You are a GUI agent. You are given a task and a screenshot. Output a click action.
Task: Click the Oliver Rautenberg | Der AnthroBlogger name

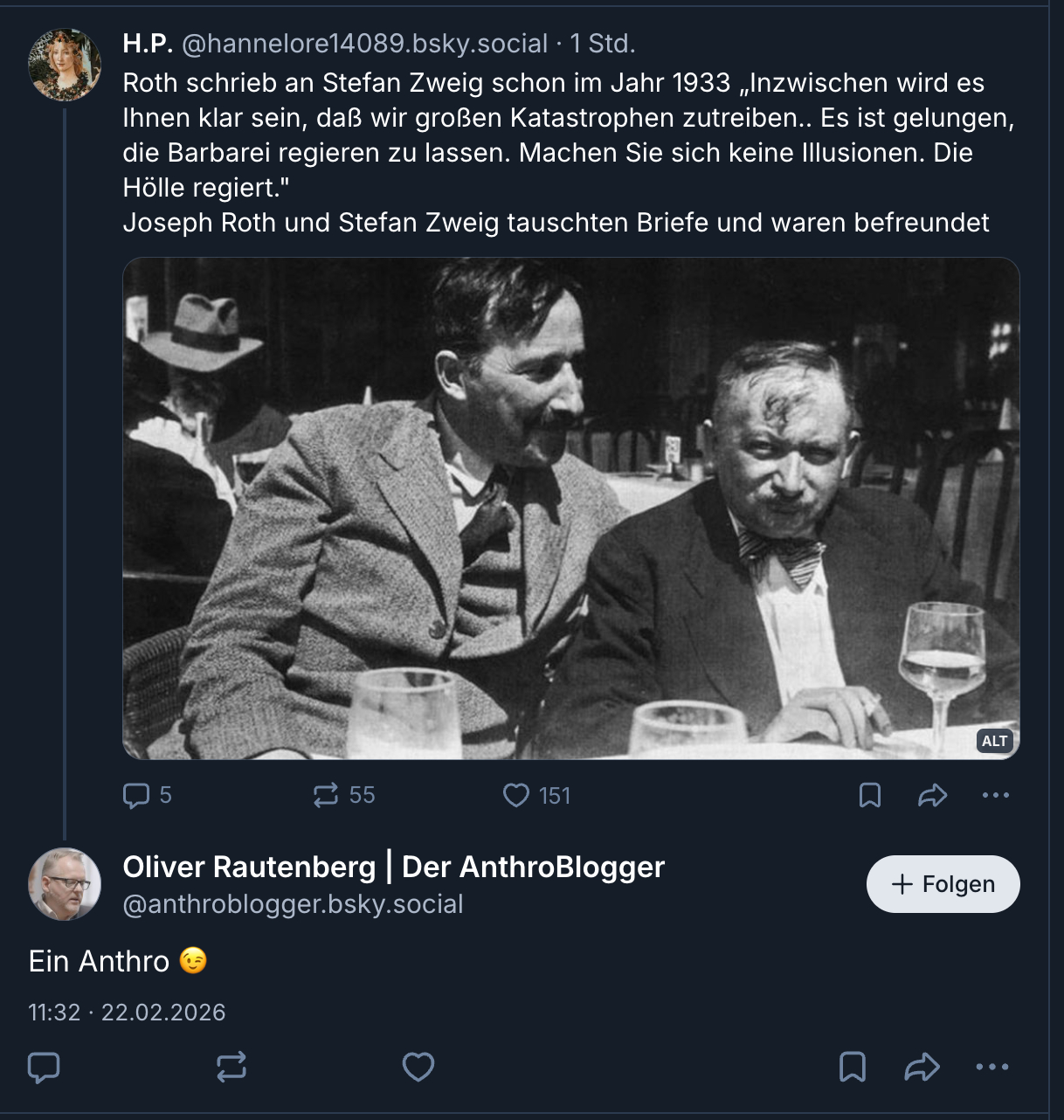coord(393,867)
